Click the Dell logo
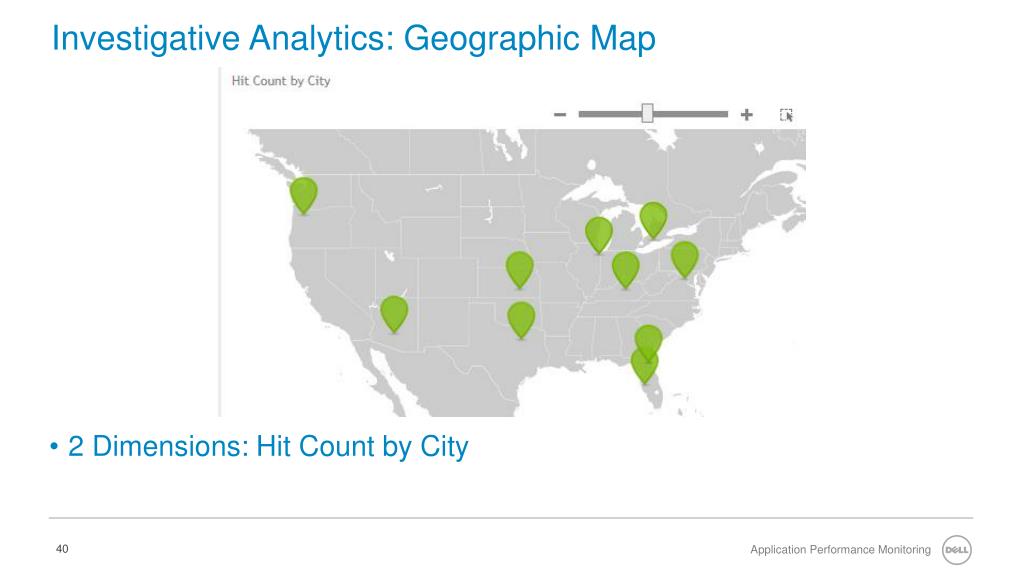The image size is (1024, 576). 957,550
